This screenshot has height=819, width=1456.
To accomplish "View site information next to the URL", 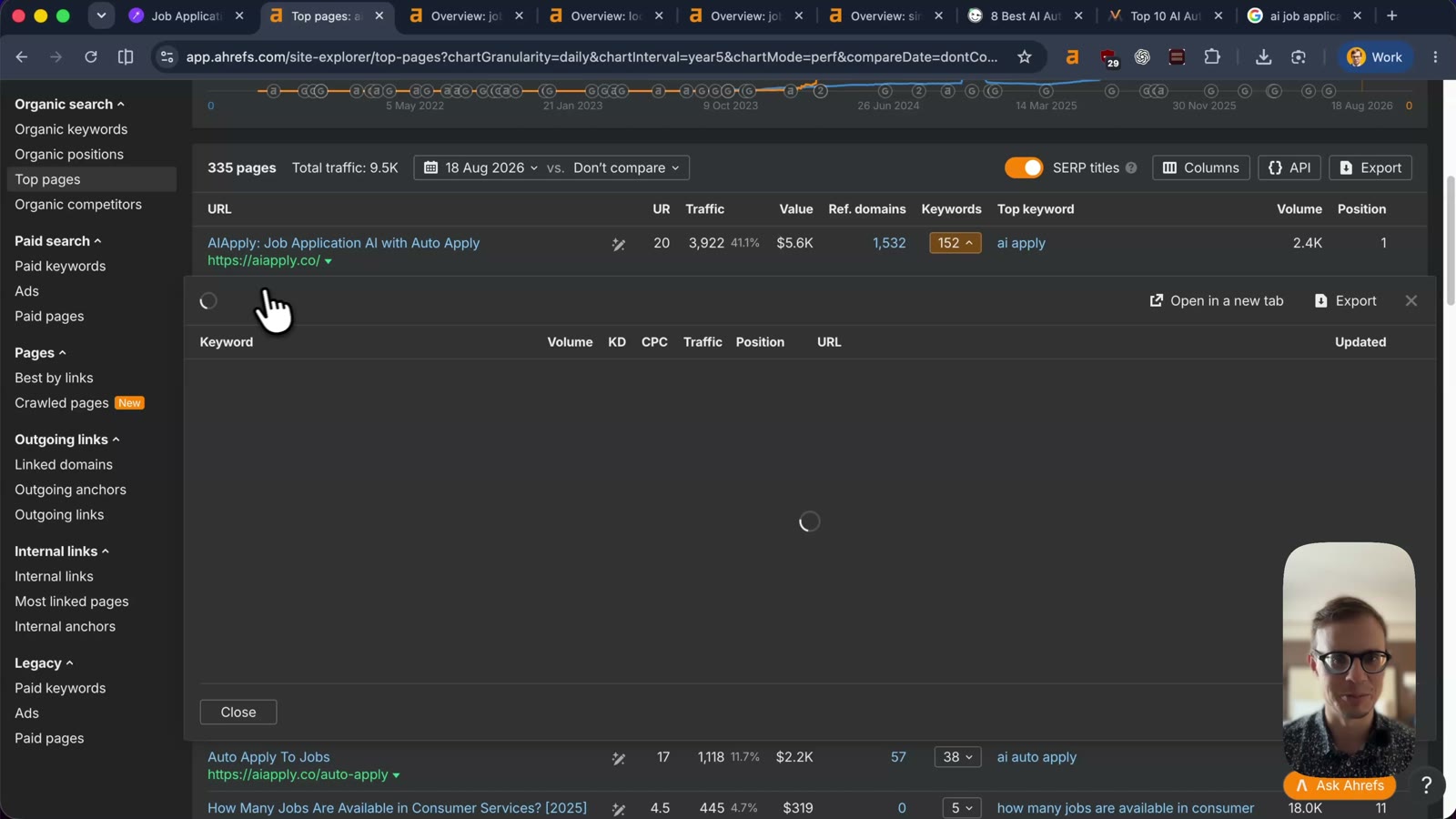I will tap(167, 57).
